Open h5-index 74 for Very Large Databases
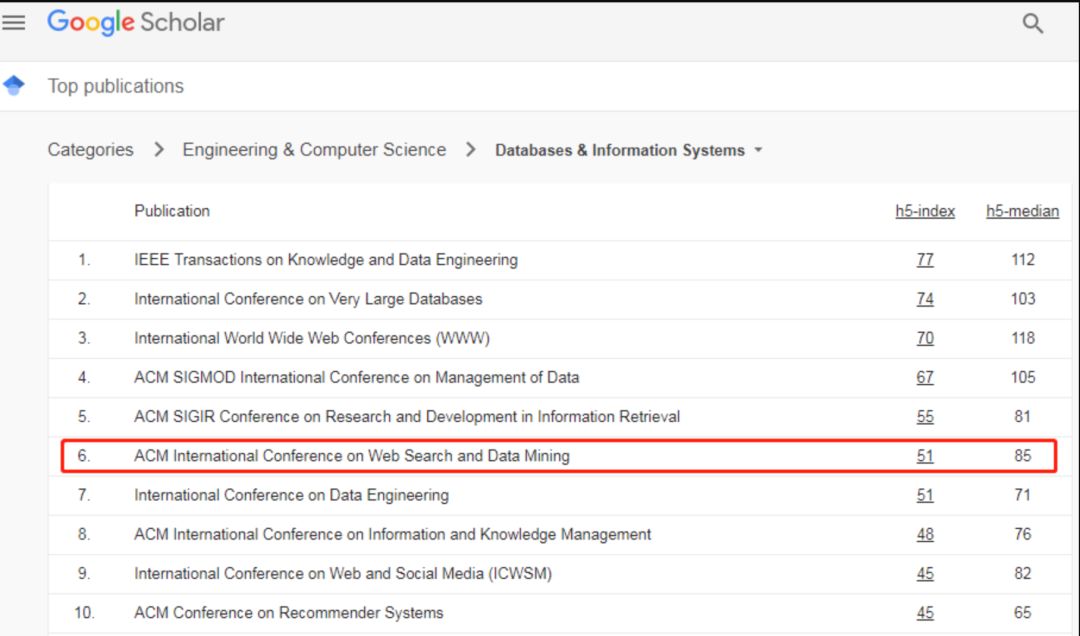 (925, 299)
